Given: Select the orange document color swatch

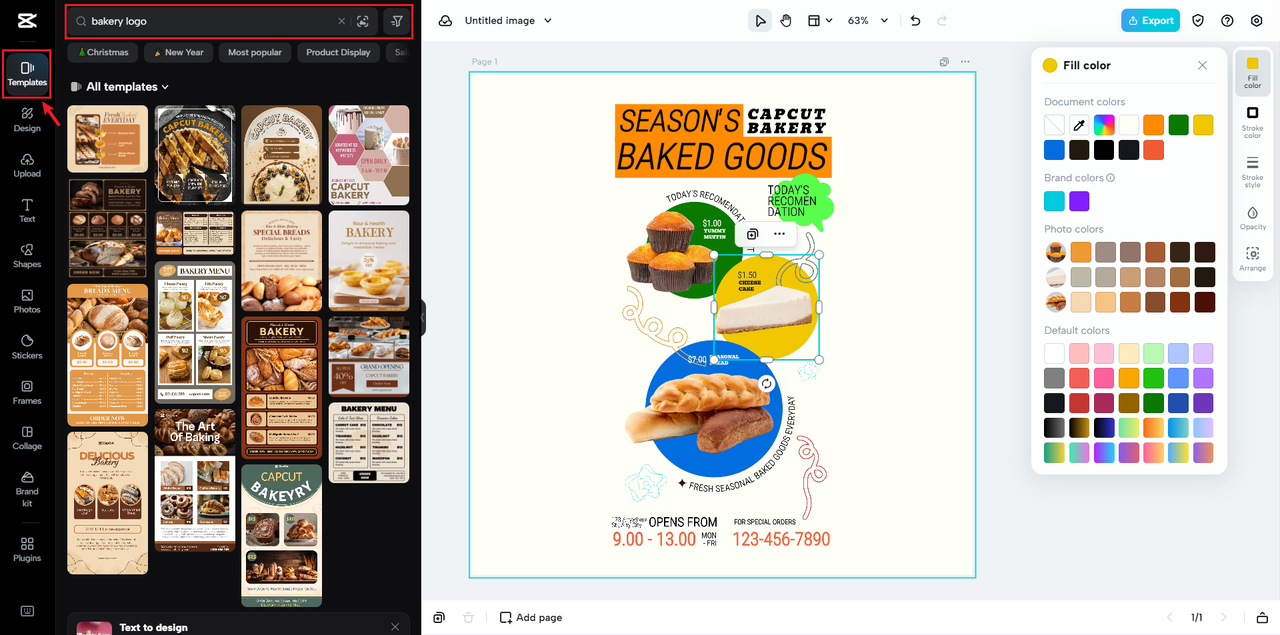Looking at the screenshot, I should [x=1154, y=125].
